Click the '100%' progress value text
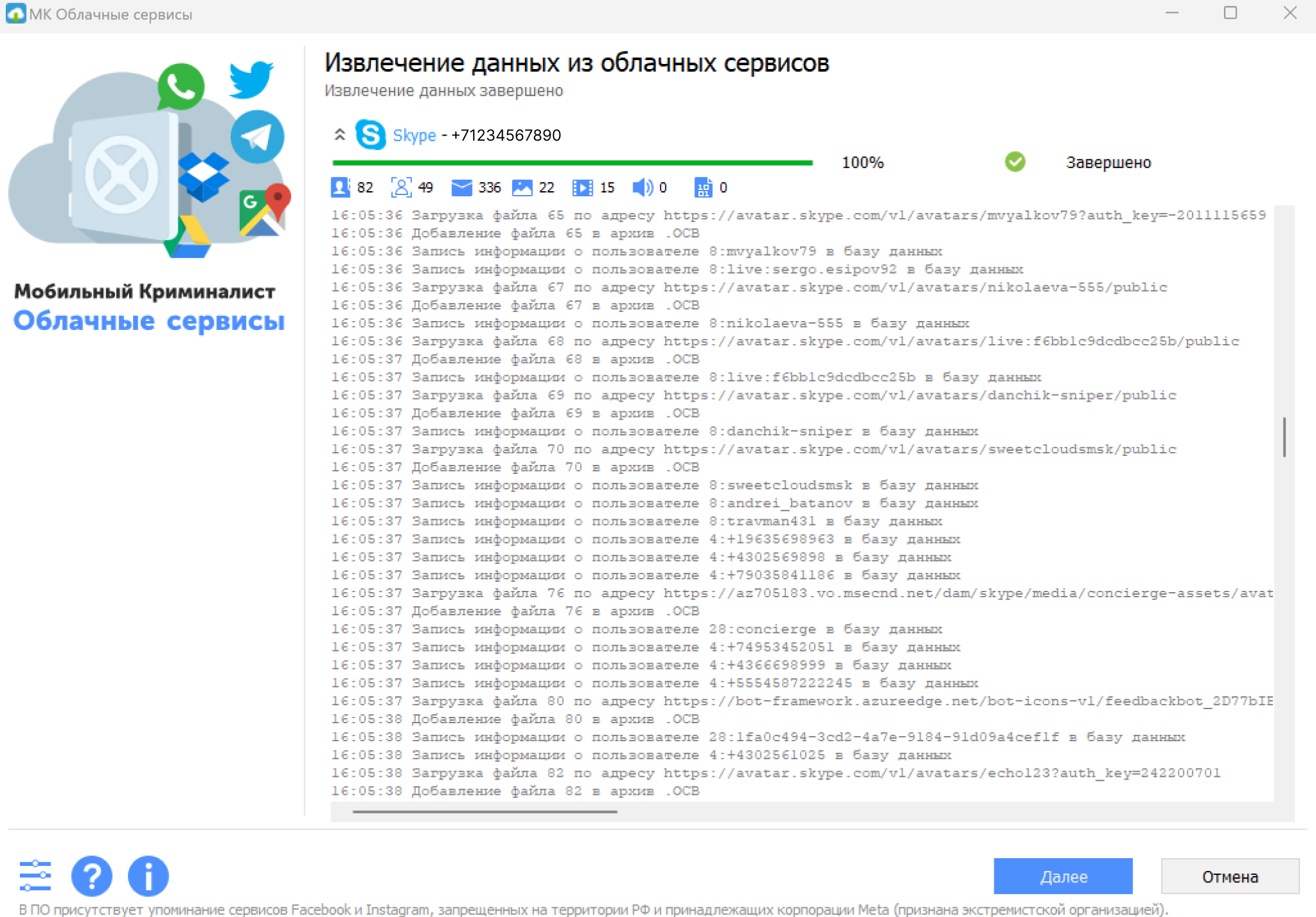The height and width of the screenshot is (917, 1316). [862, 162]
